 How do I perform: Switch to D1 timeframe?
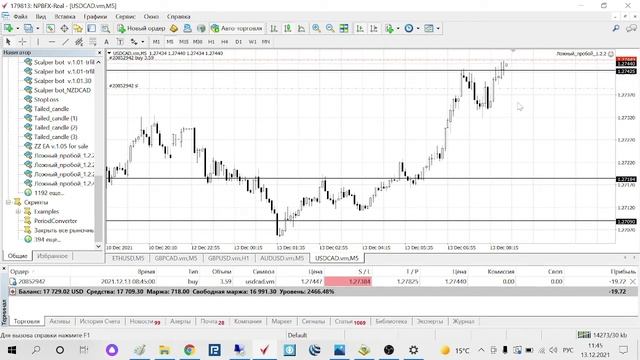pos(238,42)
